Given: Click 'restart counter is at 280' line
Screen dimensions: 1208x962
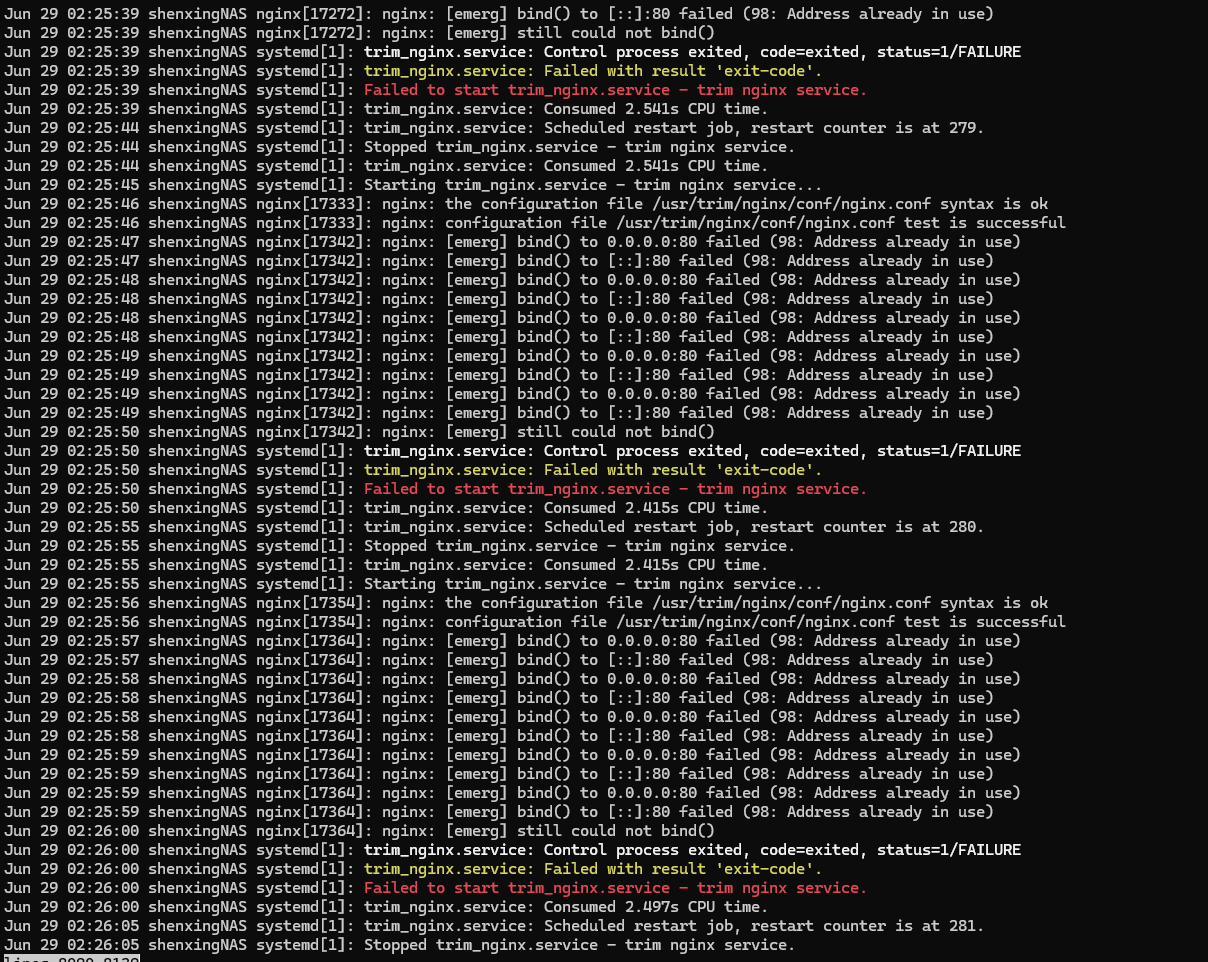Looking at the screenshot, I should click(x=495, y=527).
